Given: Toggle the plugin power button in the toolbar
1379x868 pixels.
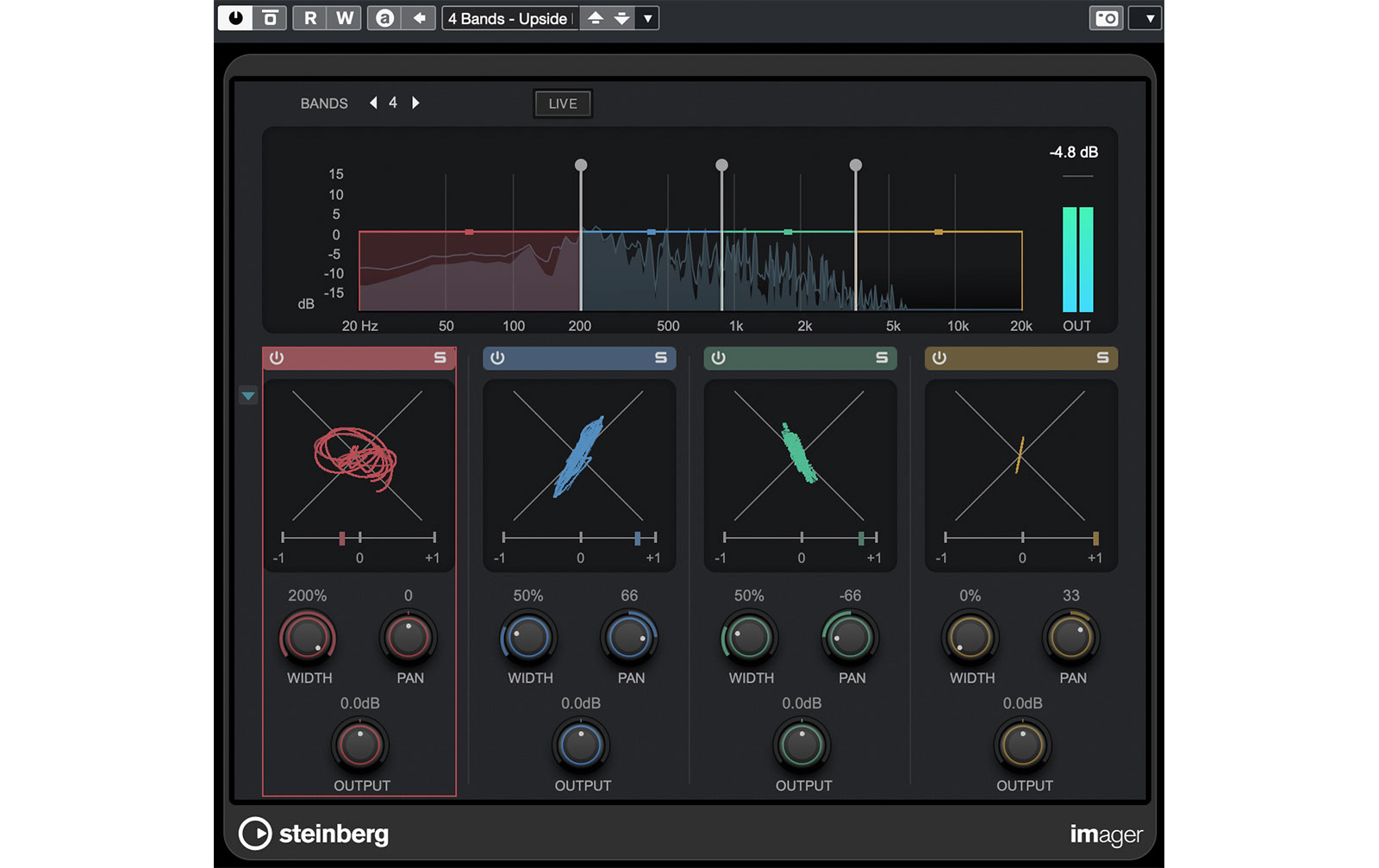Looking at the screenshot, I should tap(235, 18).
